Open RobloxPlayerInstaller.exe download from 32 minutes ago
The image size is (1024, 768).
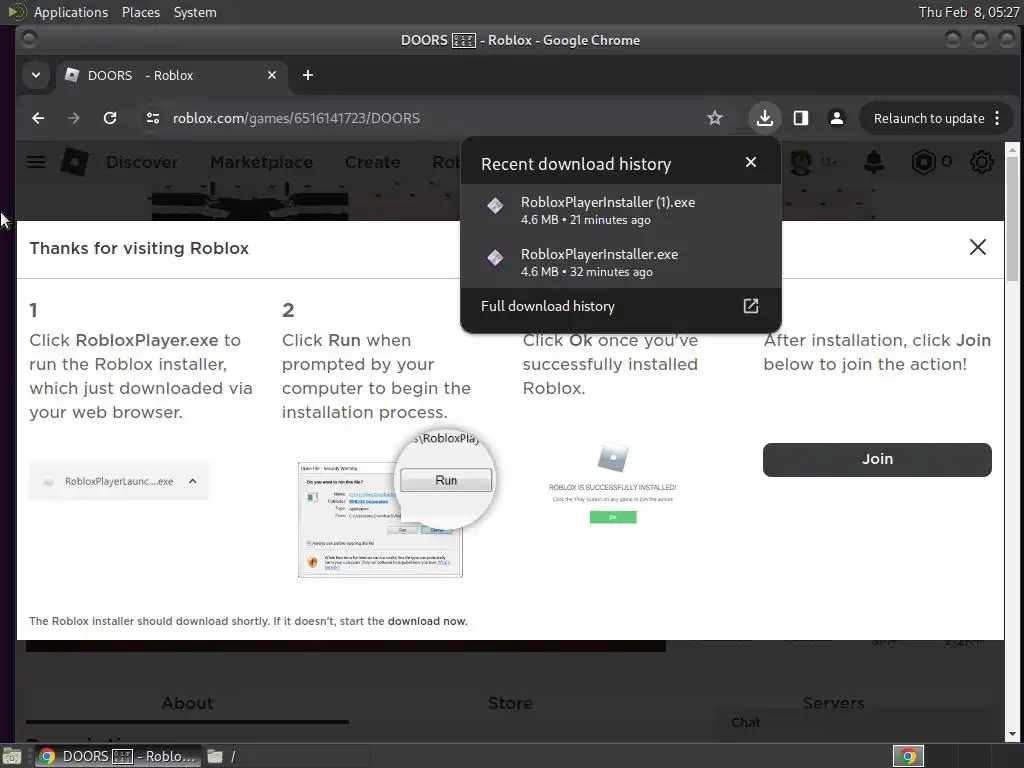620,262
